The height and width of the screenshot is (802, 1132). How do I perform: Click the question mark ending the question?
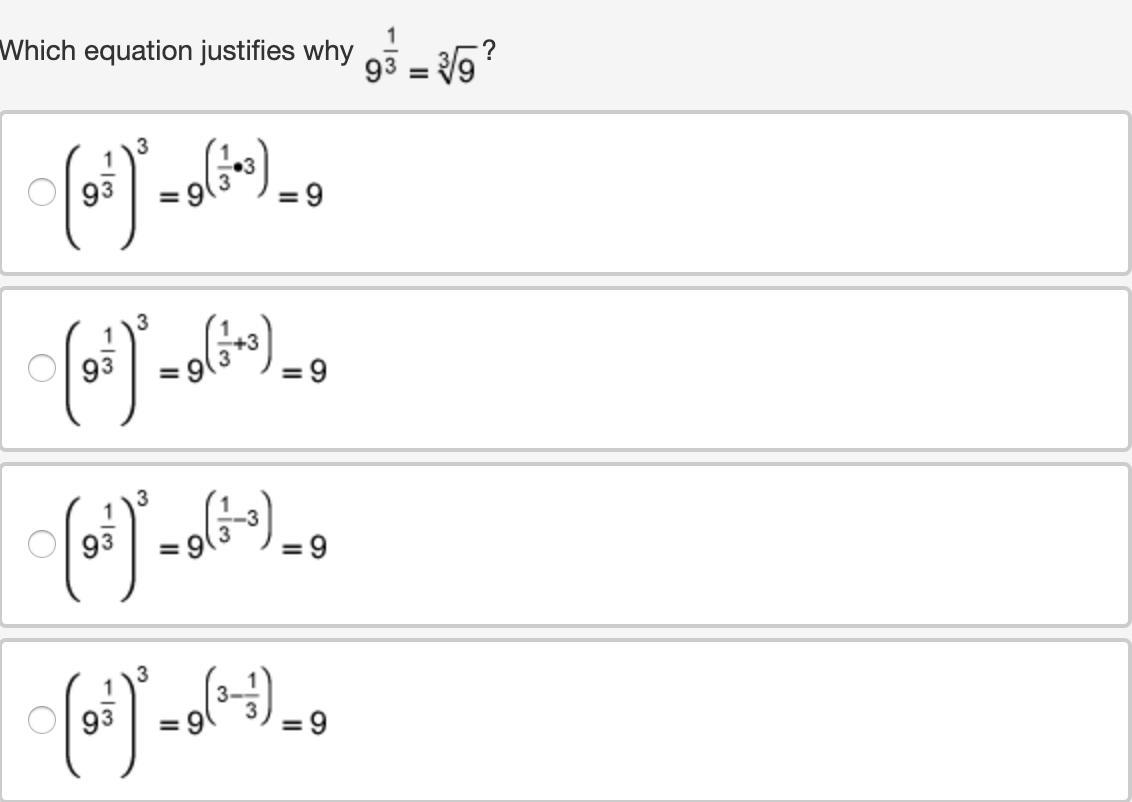(x=488, y=50)
